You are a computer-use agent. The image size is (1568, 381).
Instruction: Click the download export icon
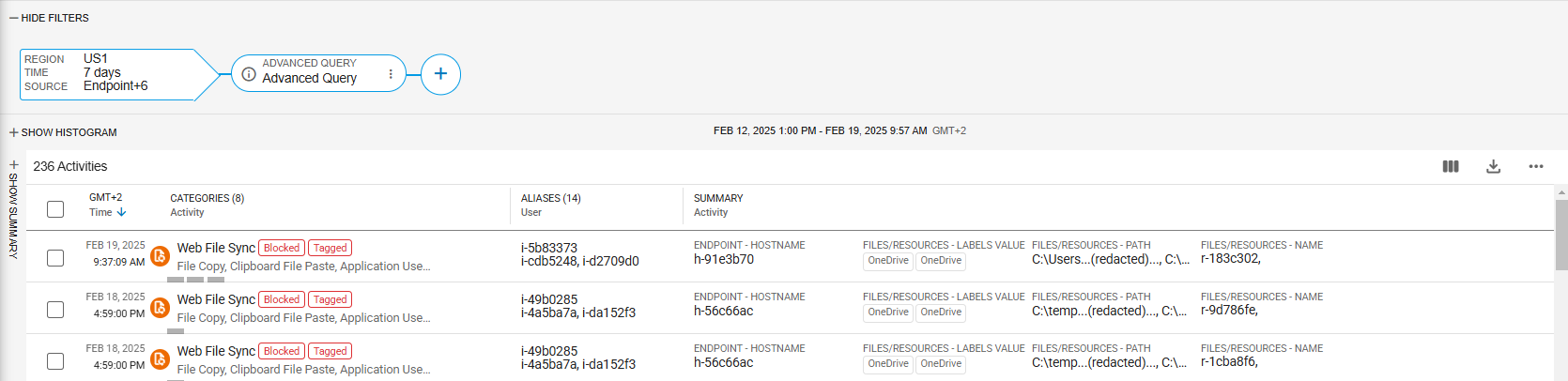[x=1493, y=167]
